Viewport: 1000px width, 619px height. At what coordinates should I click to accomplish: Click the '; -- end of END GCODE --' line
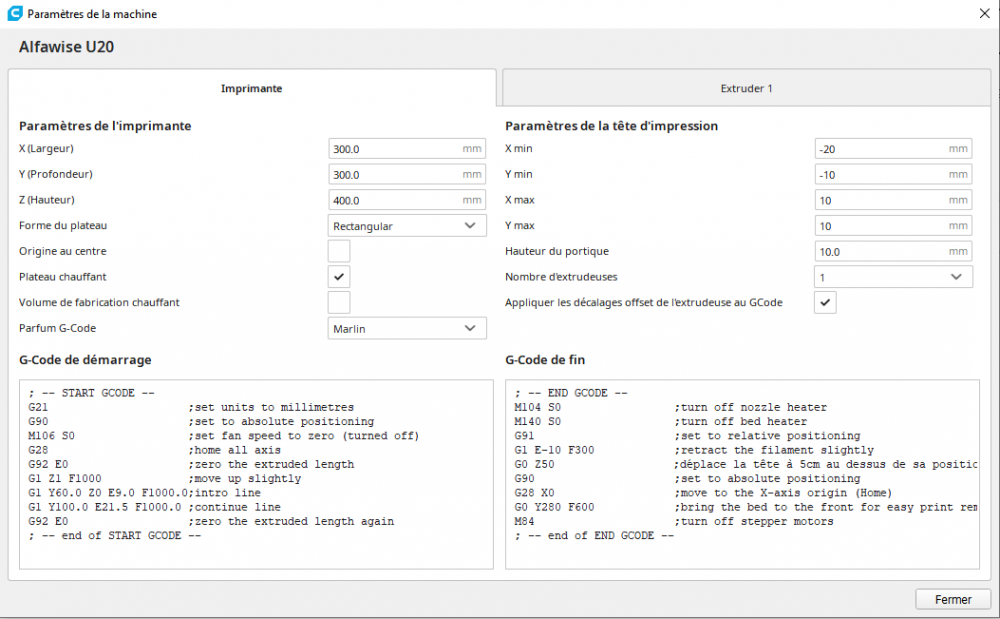tap(594, 535)
